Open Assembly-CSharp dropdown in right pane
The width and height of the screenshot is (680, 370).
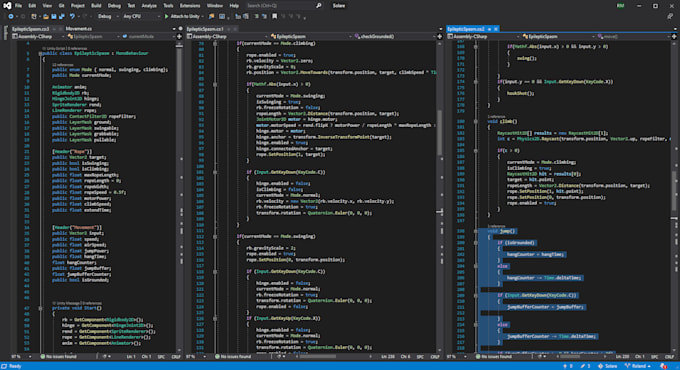coord(483,36)
